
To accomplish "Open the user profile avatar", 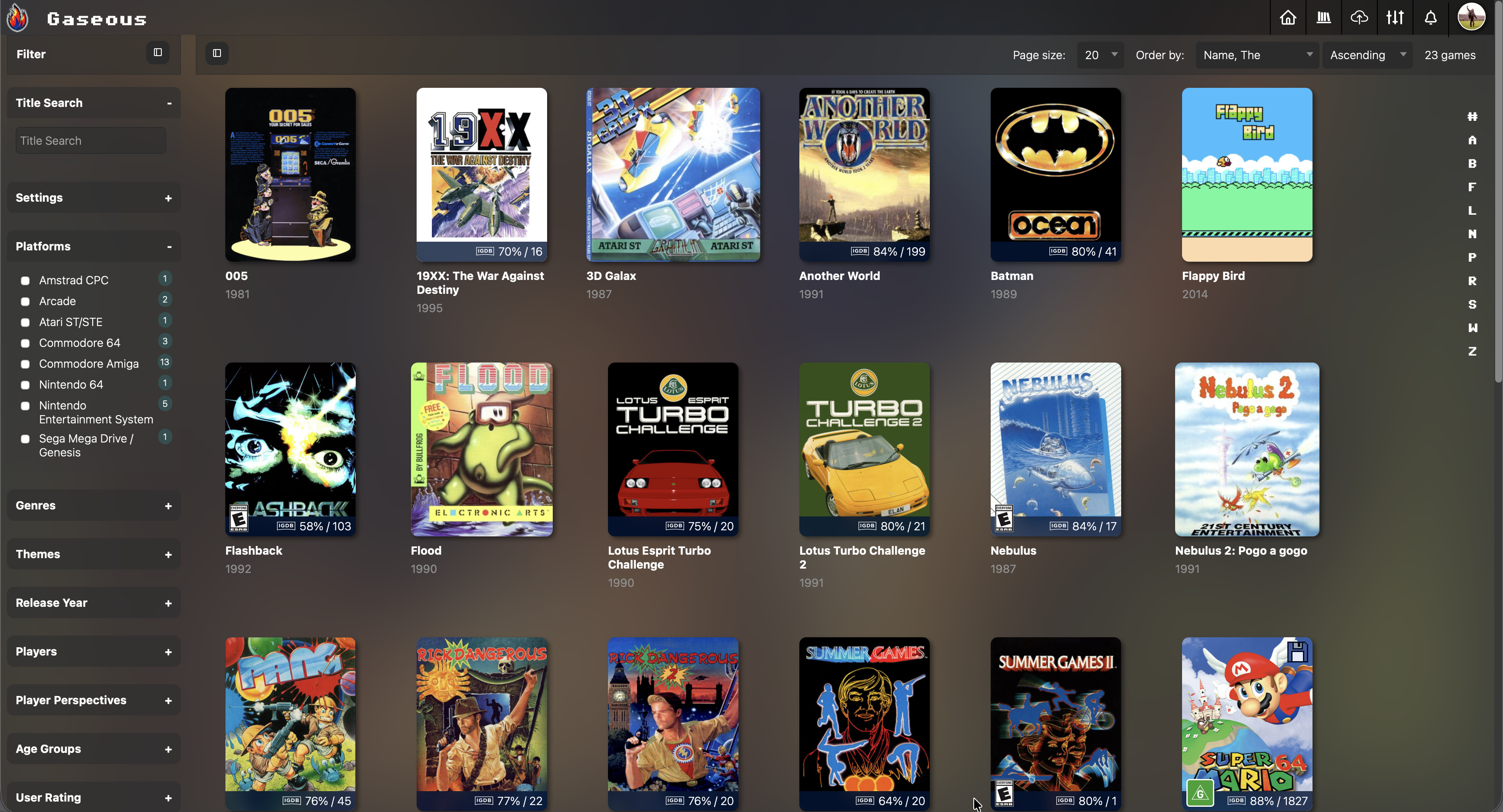I will 1471,17.
